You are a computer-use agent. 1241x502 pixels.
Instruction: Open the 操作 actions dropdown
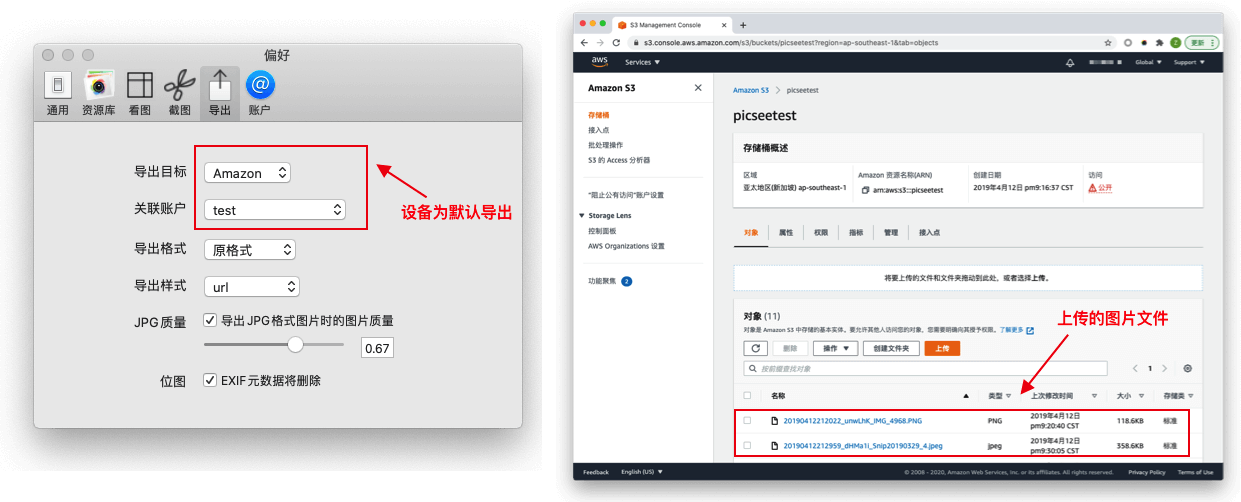836,348
